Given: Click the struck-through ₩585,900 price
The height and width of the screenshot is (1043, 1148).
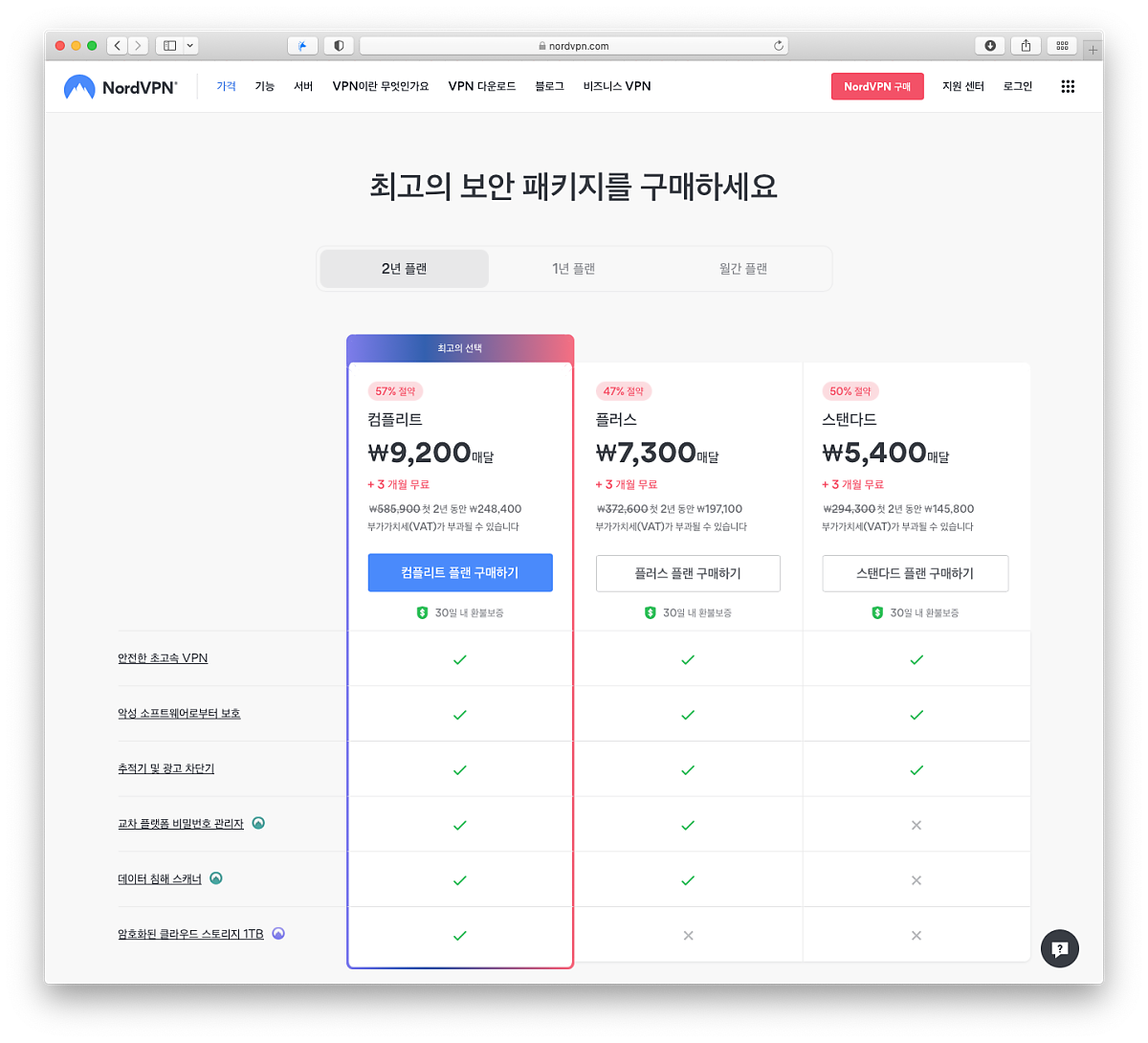Looking at the screenshot, I should click(394, 509).
